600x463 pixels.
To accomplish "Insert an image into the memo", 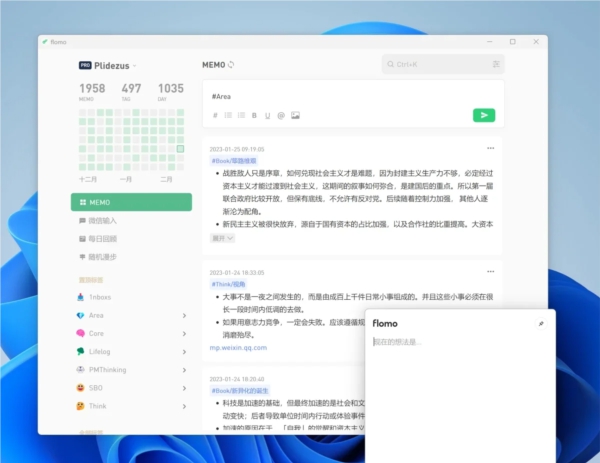I will pyautogui.click(x=295, y=115).
